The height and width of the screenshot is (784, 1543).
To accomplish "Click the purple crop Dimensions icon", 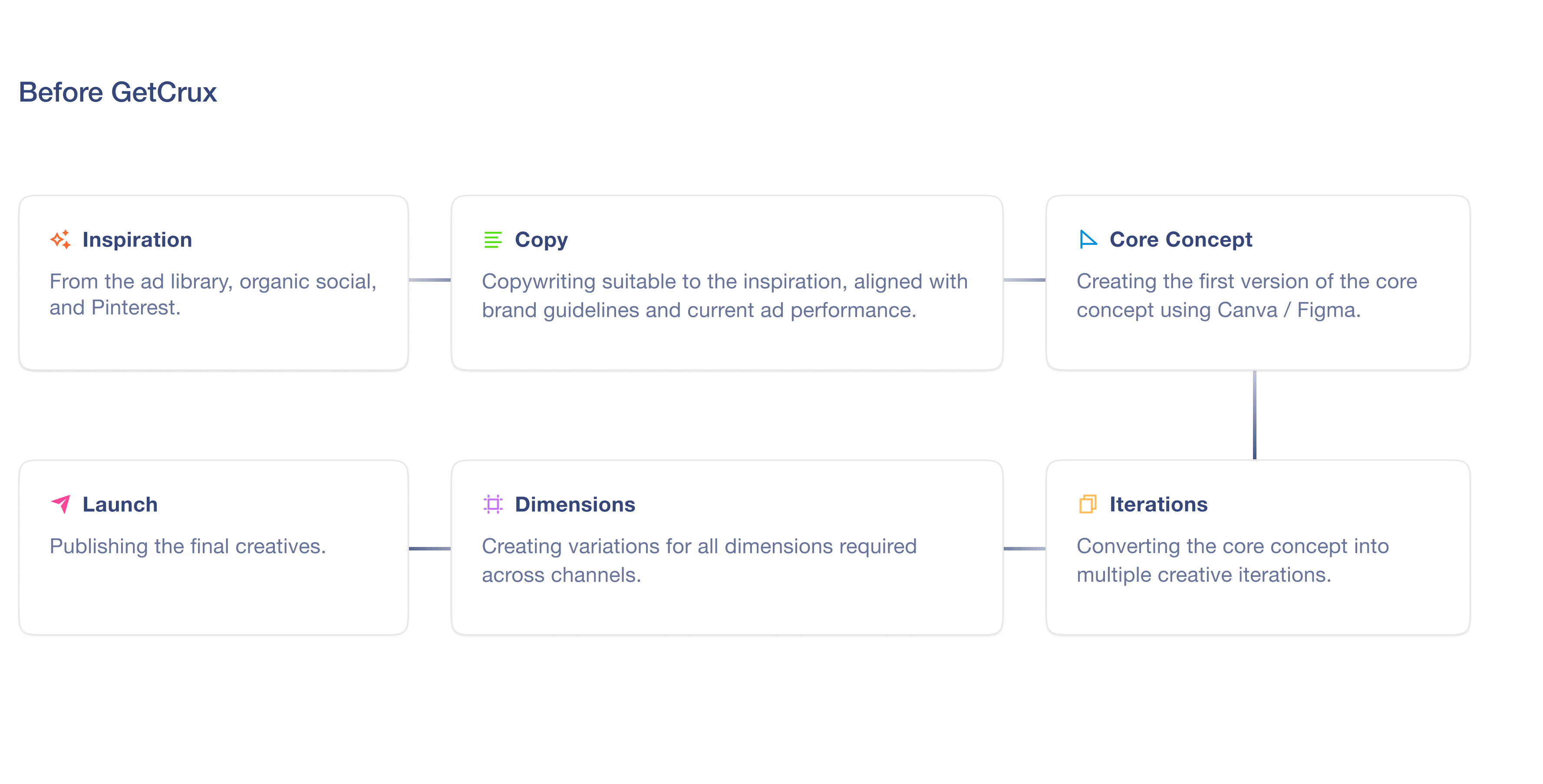I will (x=492, y=504).
